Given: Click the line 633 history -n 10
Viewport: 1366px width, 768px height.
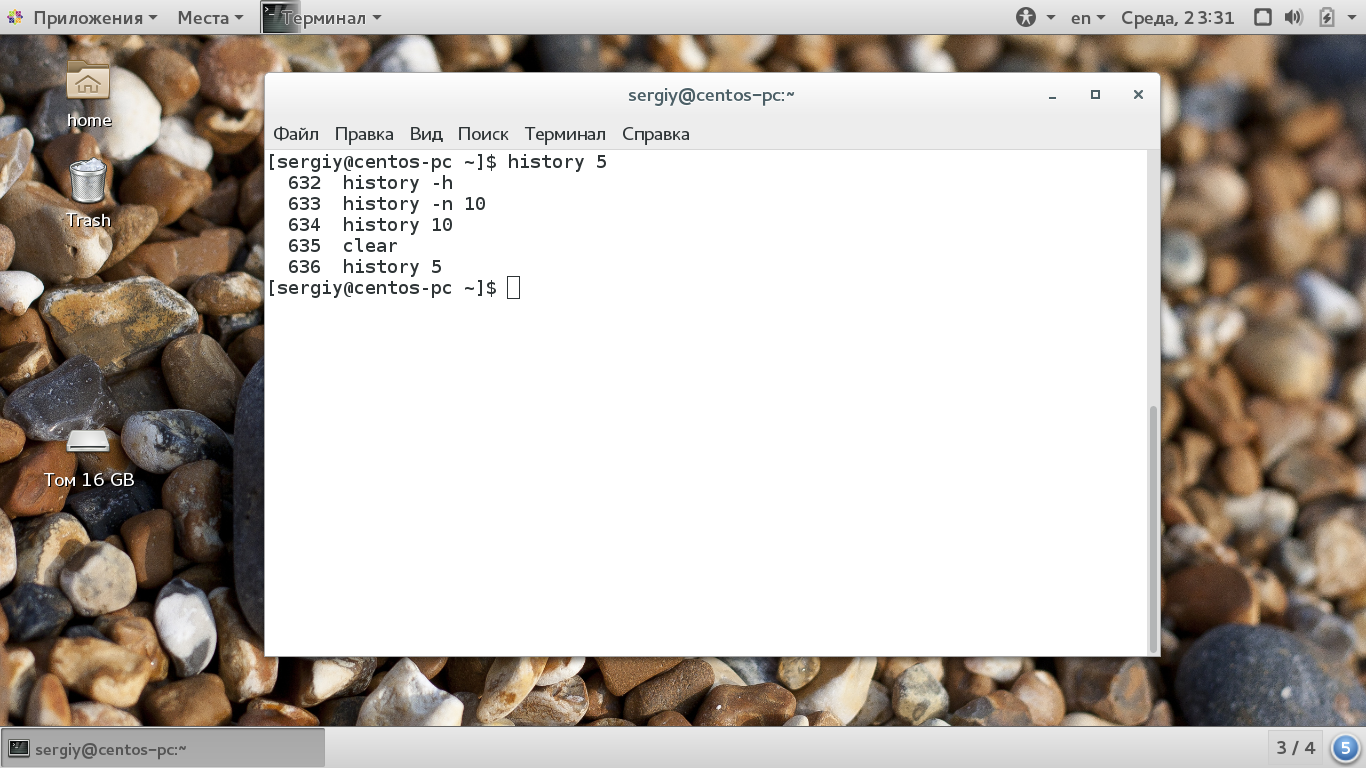Looking at the screenshot, I should [x=386, y=204].
